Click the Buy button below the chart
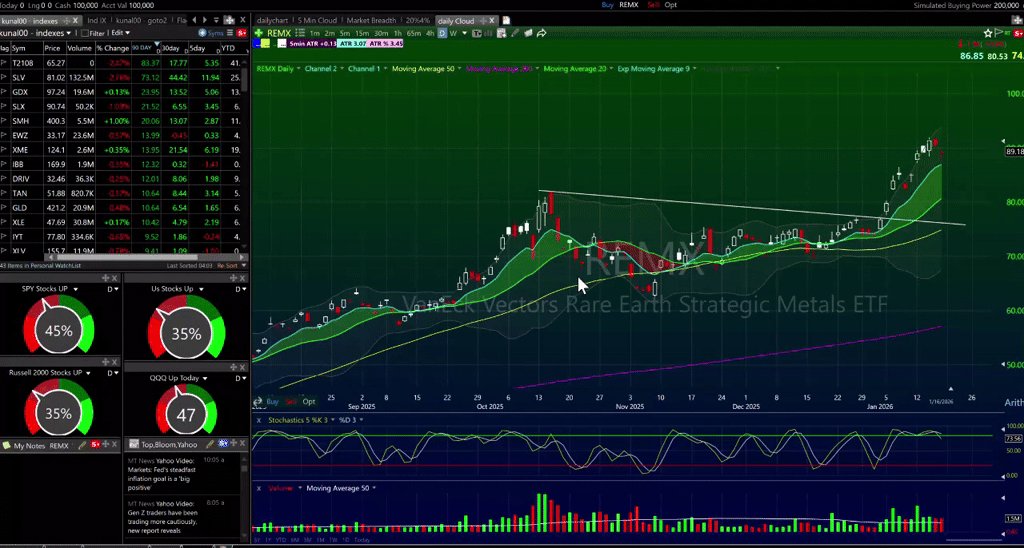Screen dimensions: 1024x548 click(272, 402)
